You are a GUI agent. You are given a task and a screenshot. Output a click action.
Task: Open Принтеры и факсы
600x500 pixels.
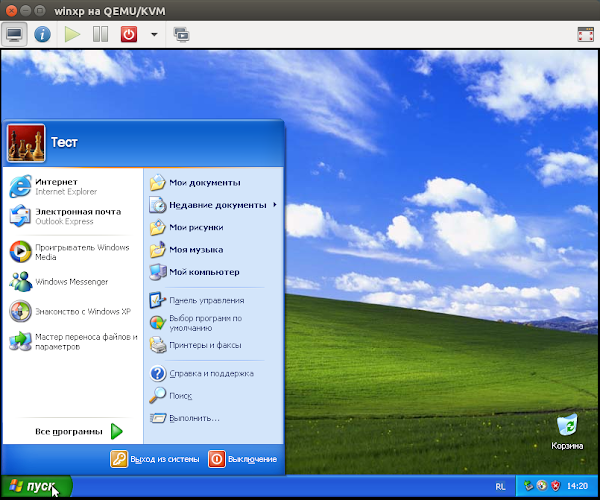click(214, 345)
